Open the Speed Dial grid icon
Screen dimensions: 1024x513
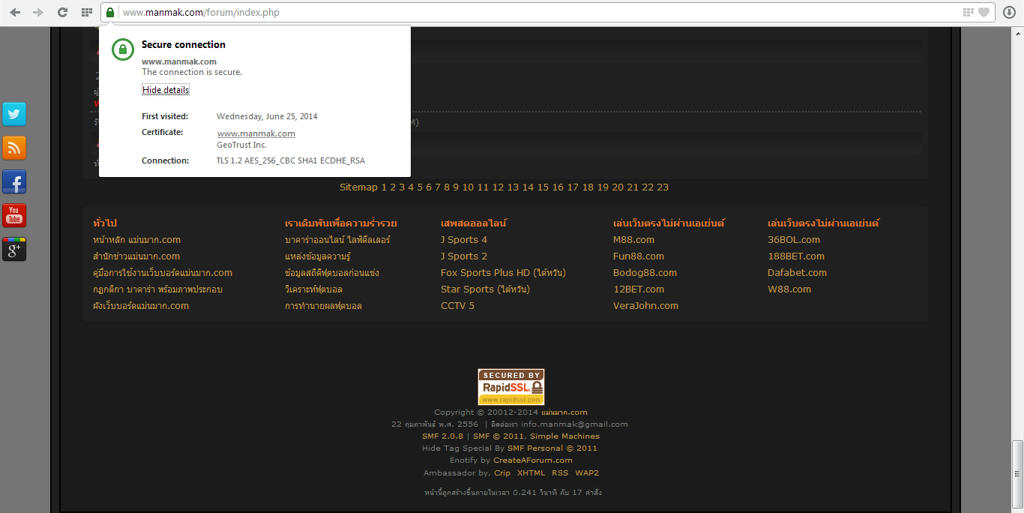pyautogui.click(x=86, y=12)
